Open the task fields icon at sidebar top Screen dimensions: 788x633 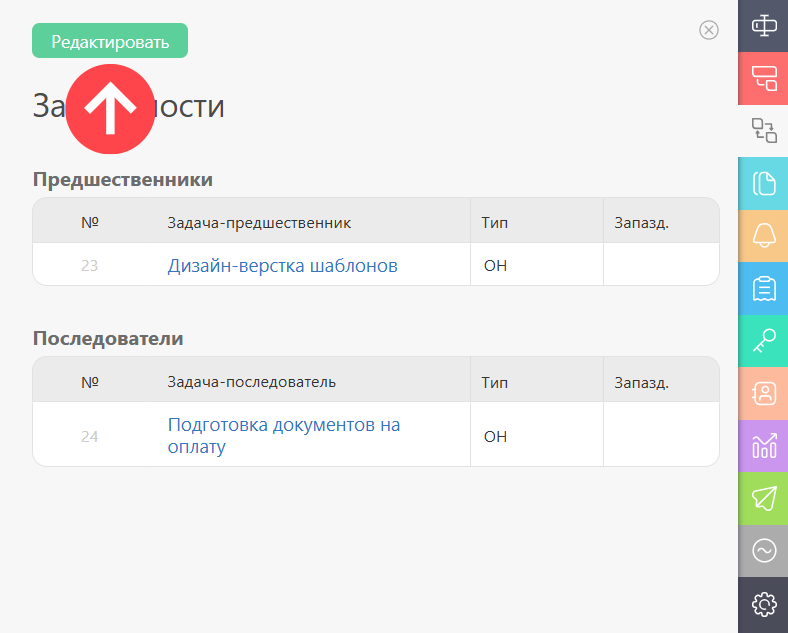763,26
